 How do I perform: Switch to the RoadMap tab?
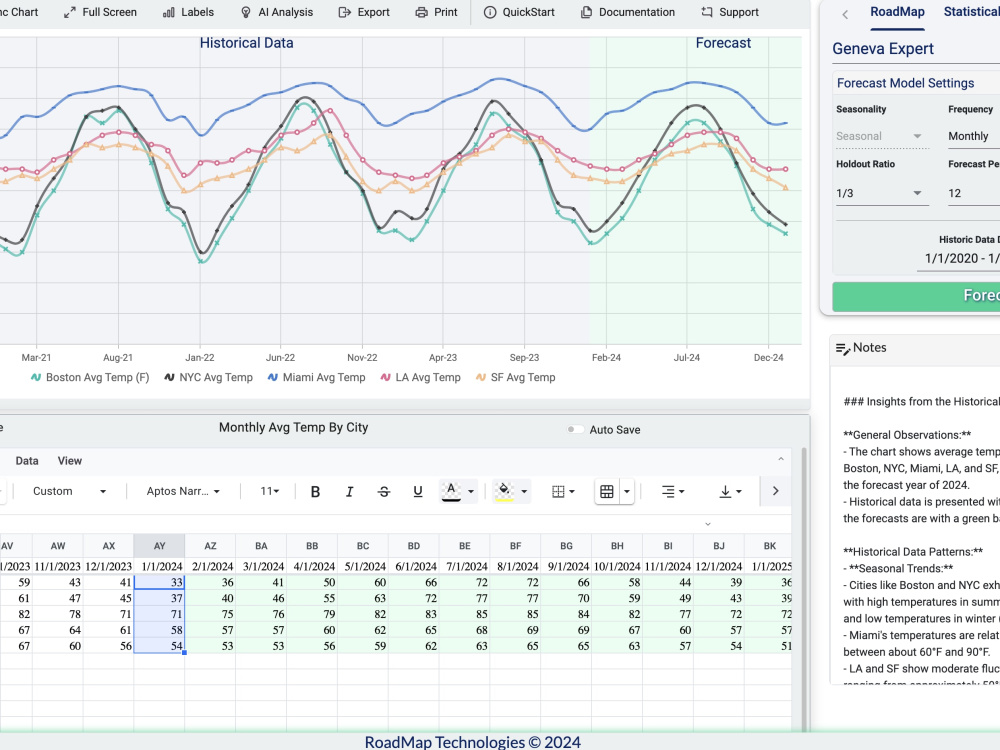897,12
